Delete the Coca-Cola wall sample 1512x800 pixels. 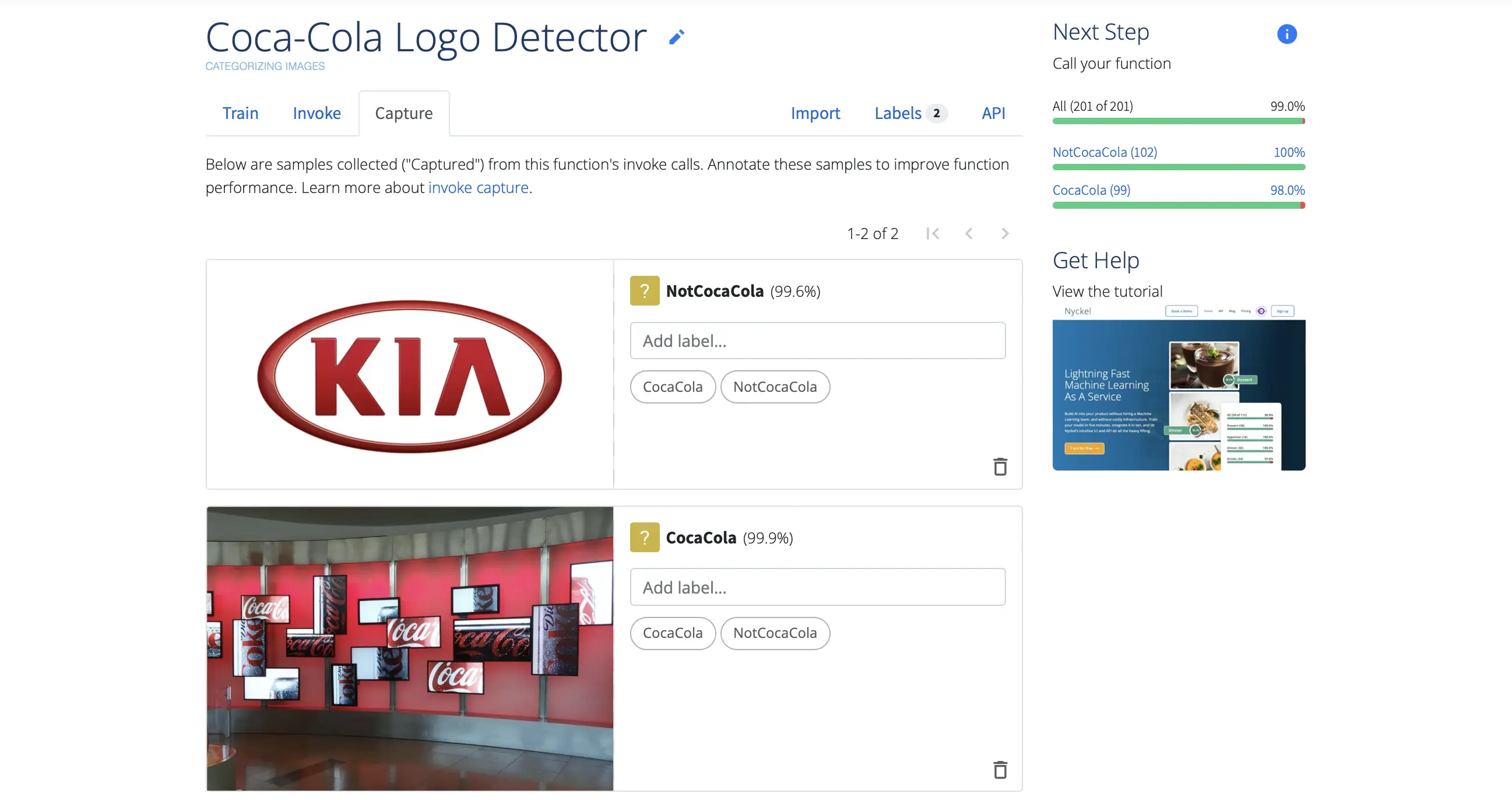(1000, 770)
